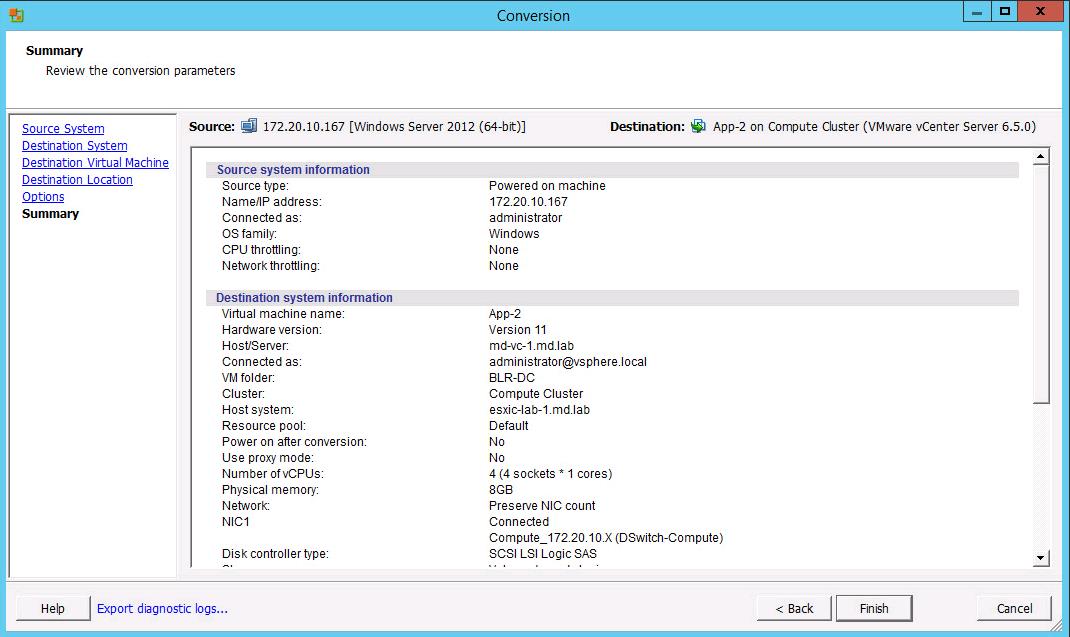
Task: Cancel the conversion wizard
Action: [1014, 608]
